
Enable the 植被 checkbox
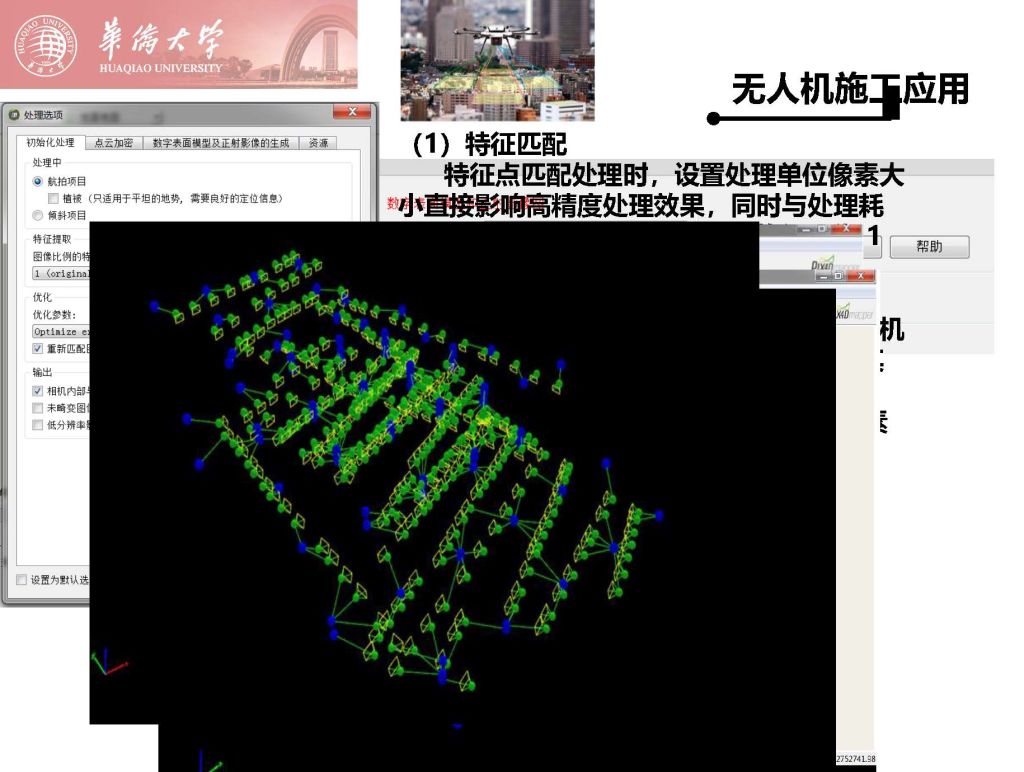(53, 198)
